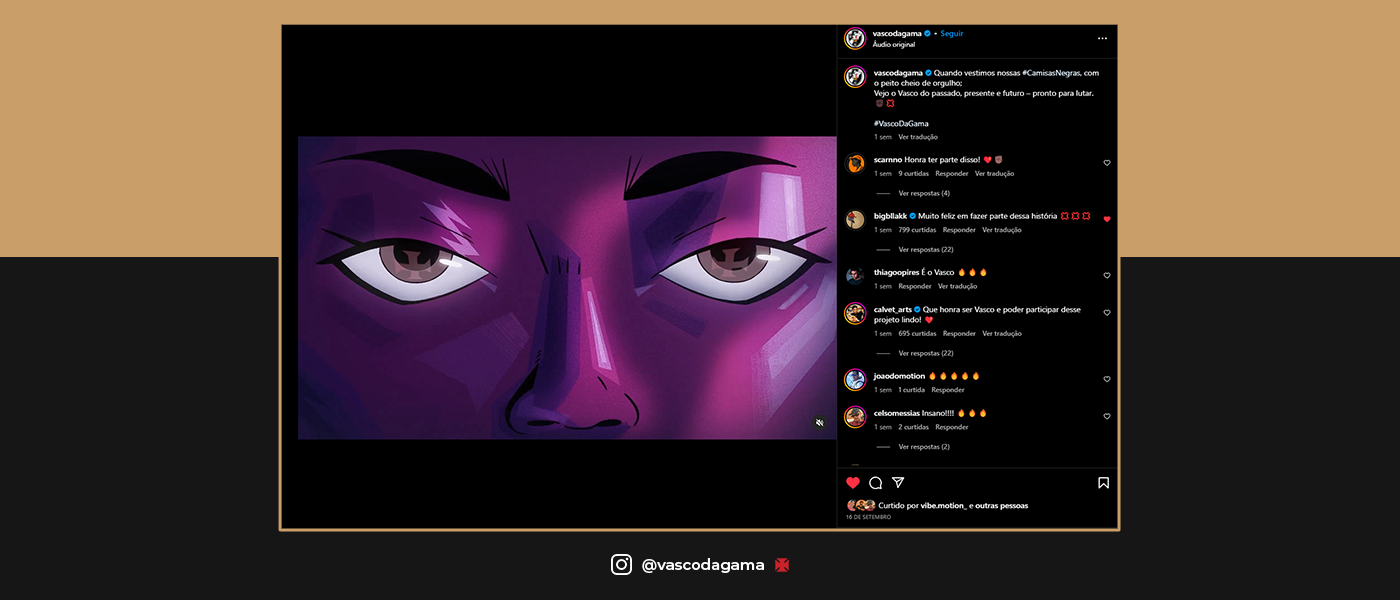The height and width of the screenshot is (600, 1400).
Task: Like celsomessias's comment with the heart
Action: tap(1107, 416)
